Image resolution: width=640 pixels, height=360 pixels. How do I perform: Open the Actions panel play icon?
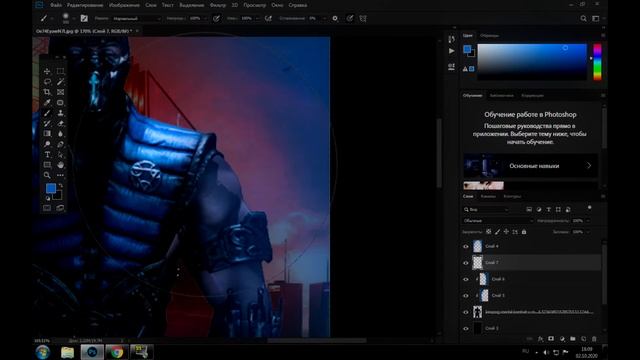451,51
